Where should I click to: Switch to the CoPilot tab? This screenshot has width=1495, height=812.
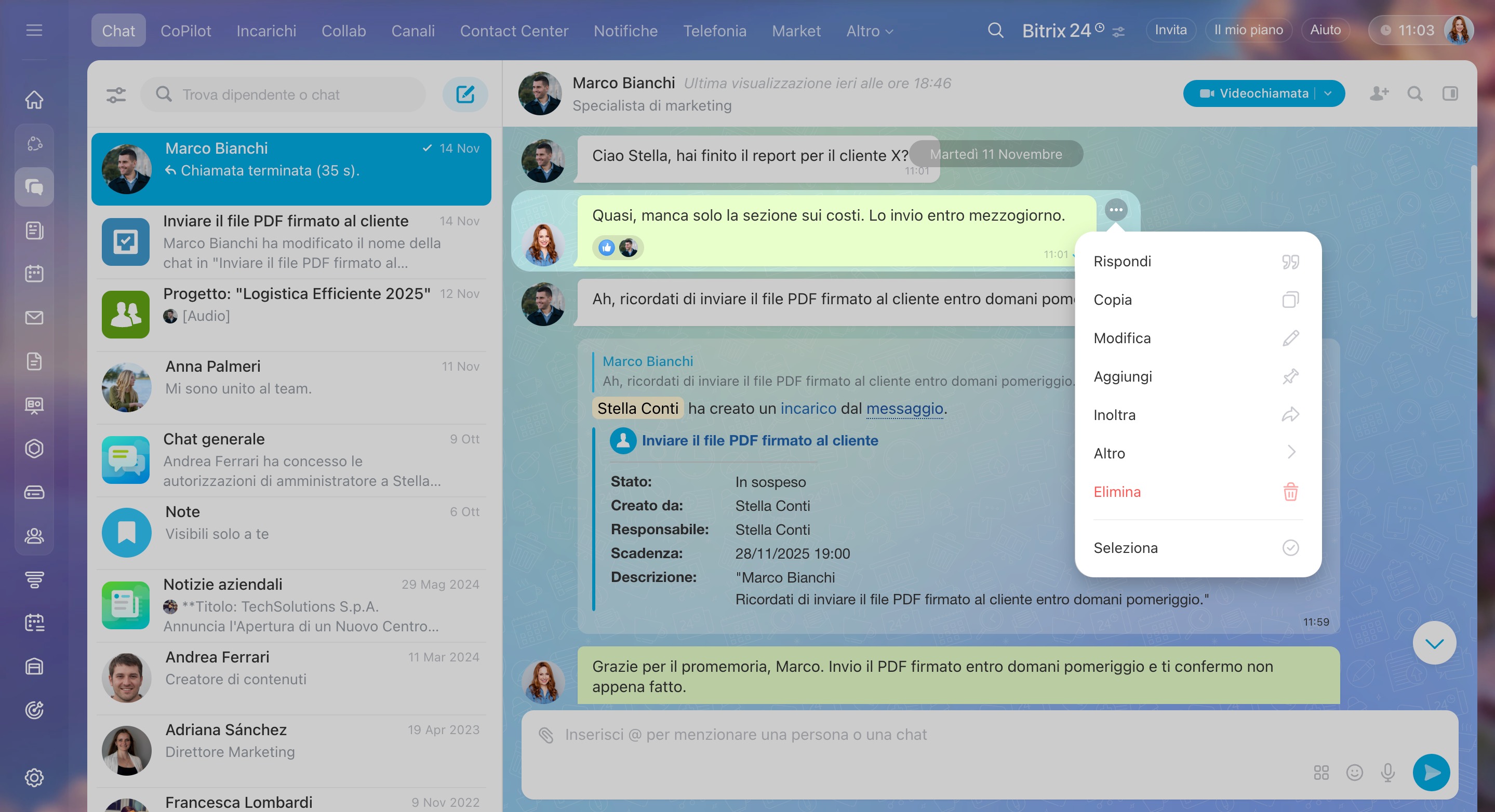(185, 31)
